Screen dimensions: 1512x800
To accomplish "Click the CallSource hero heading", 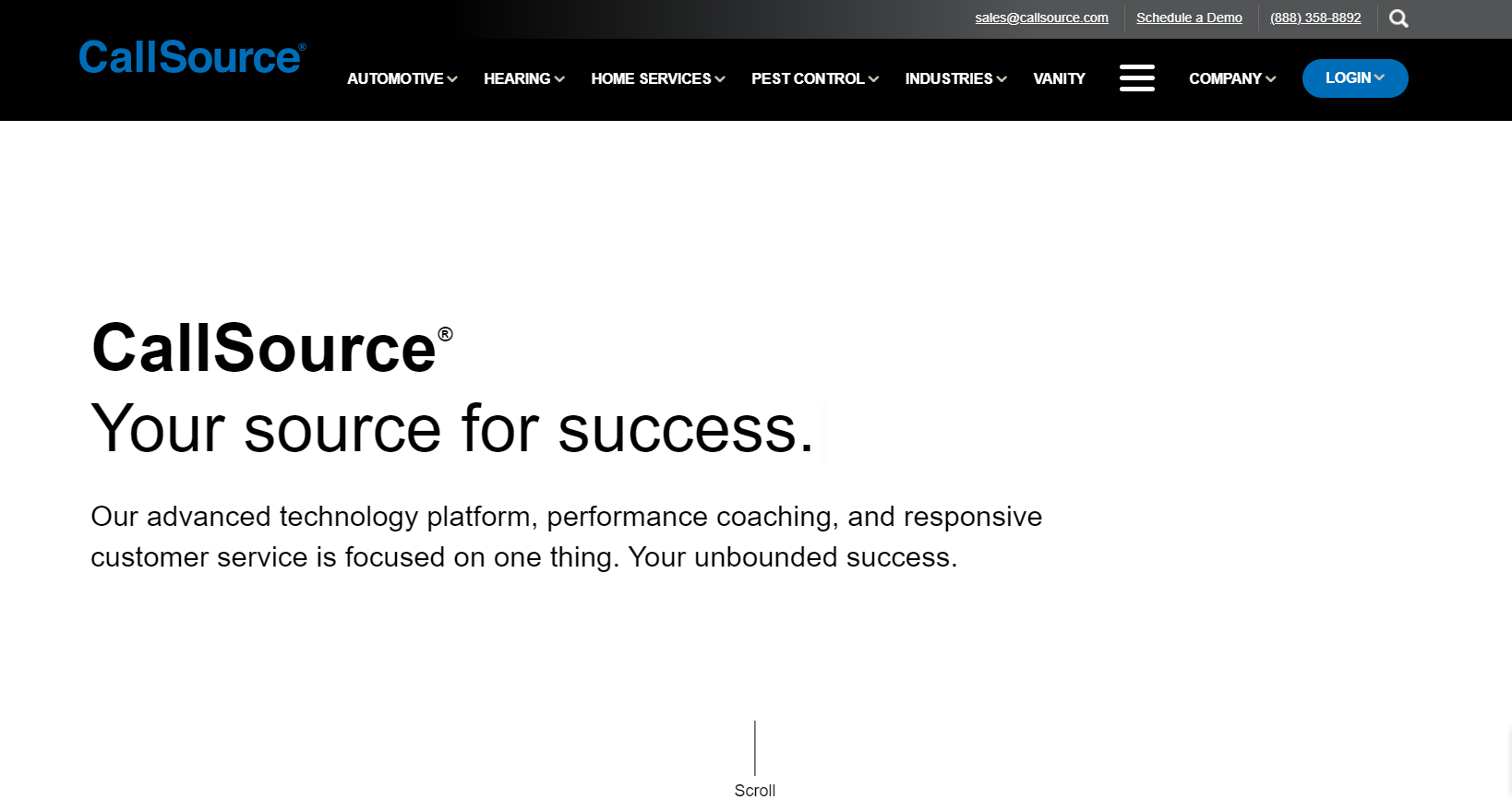I will [x=271, y=348].
